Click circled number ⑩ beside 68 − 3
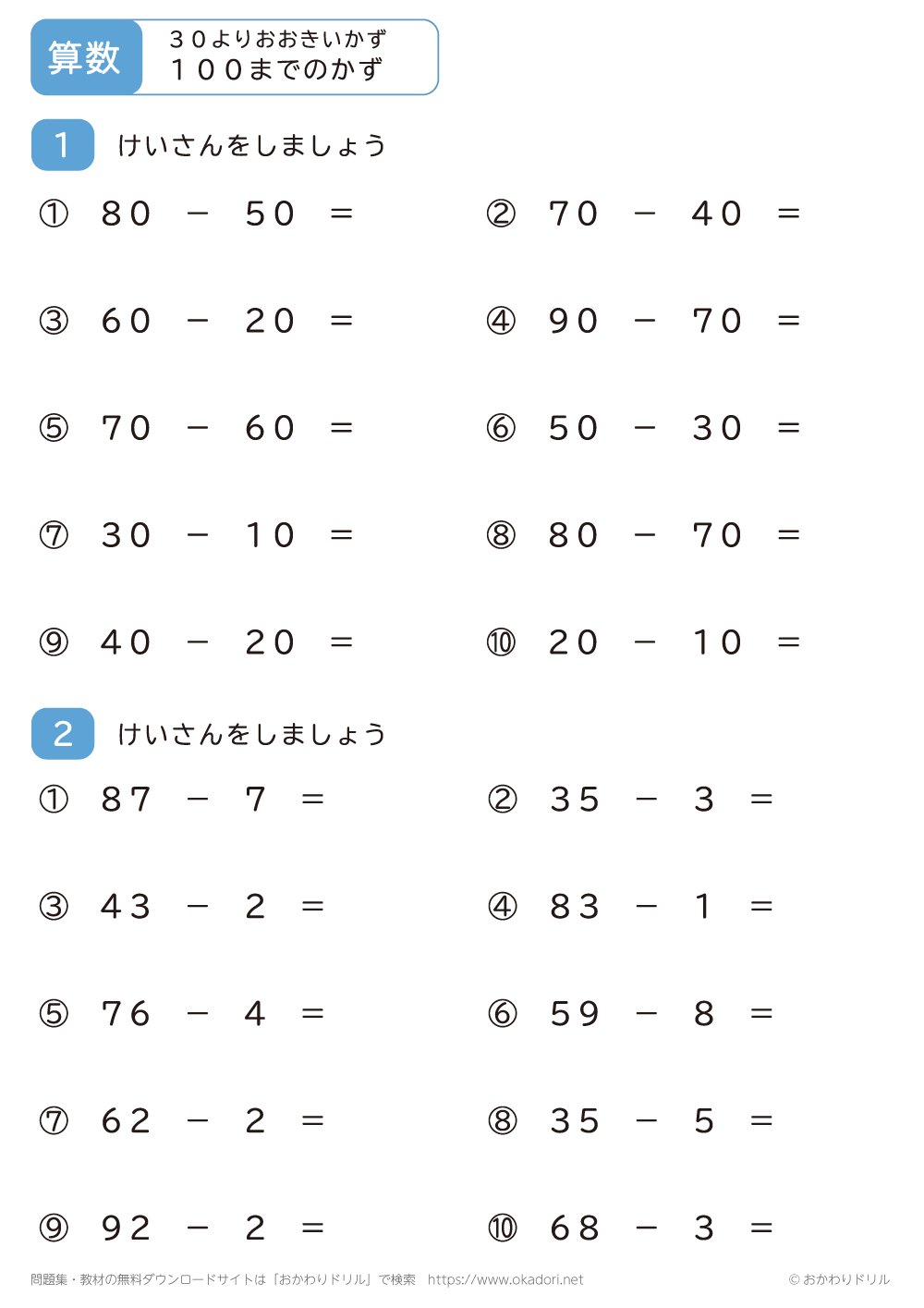This screenshot has height=1308, width=924. pyautogui.click(x=503, y=1229)
